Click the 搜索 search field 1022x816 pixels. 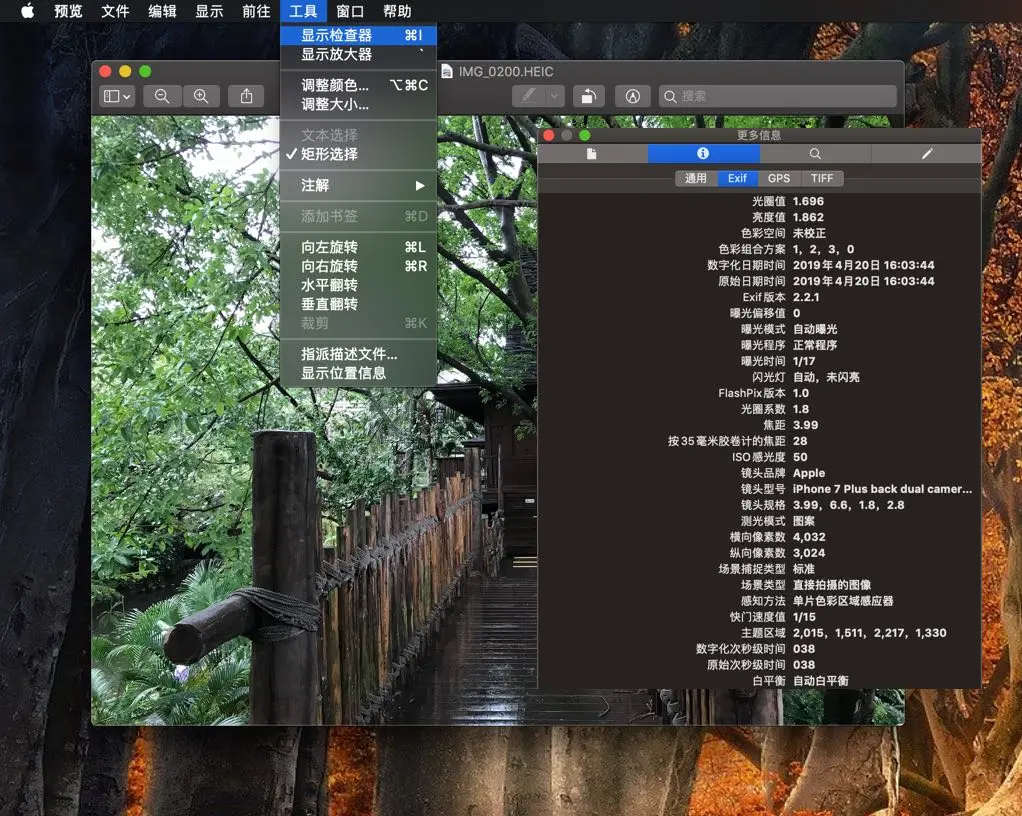click(778, 96)
